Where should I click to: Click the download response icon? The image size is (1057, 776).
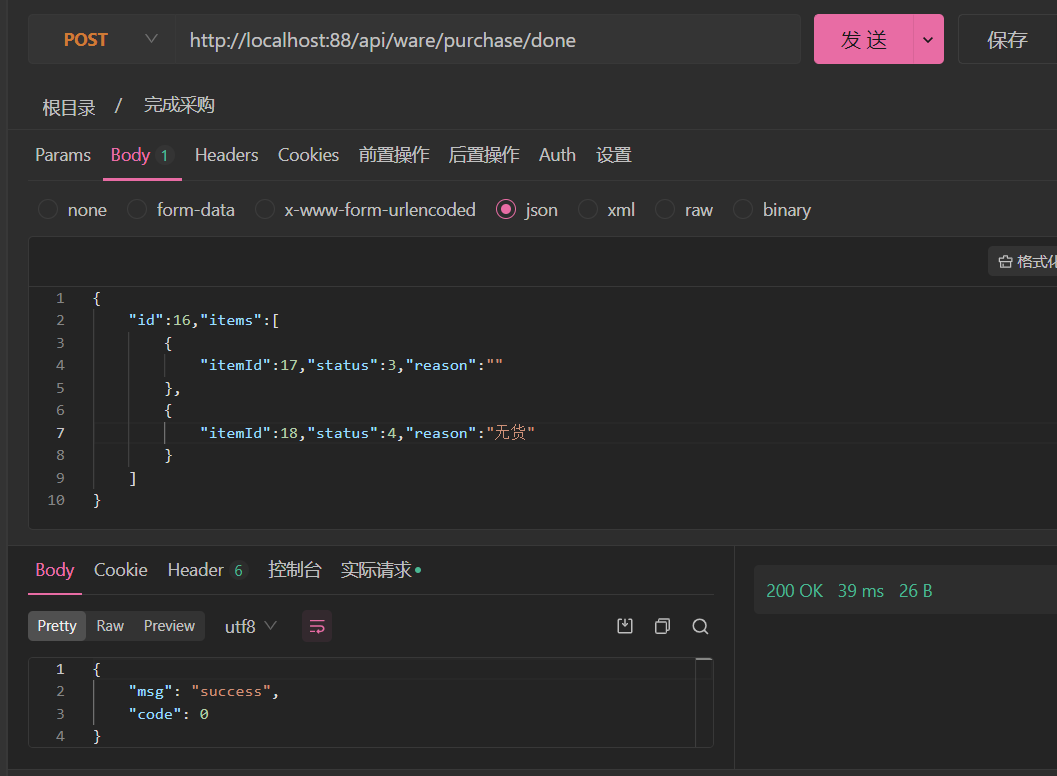[625, 626]
